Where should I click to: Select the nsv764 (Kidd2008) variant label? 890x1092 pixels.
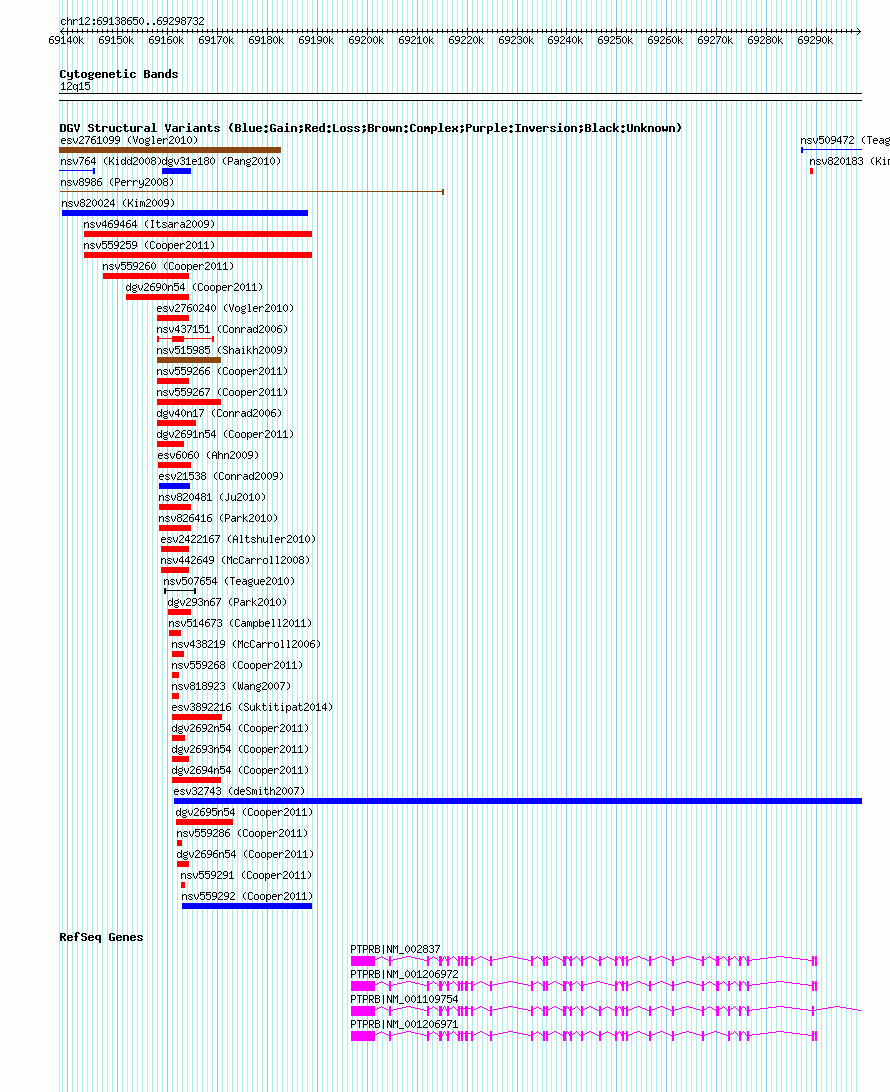pos(111,161)
